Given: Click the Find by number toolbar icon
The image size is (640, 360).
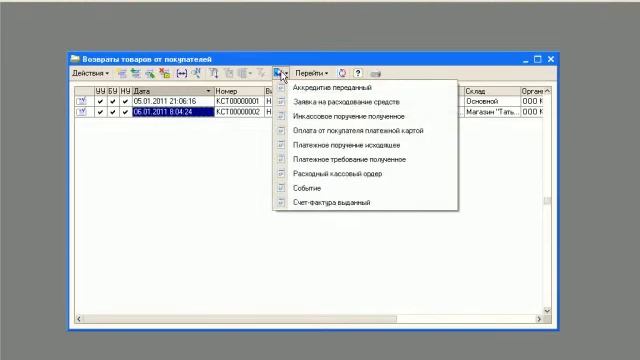Looking at the screenshot, I should (196, 73).
